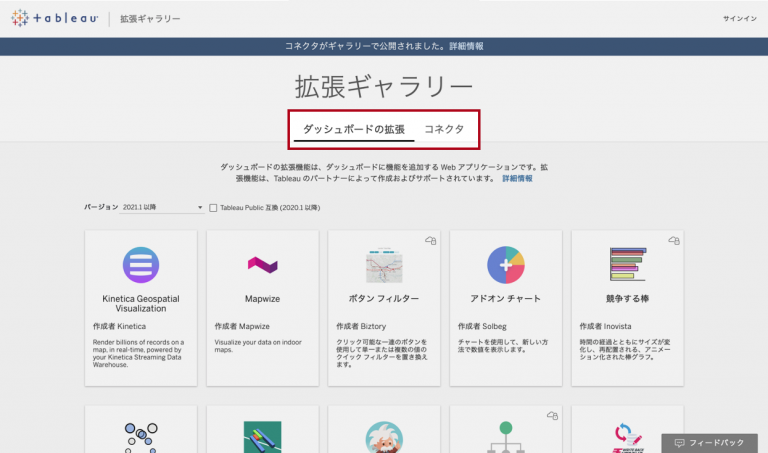Click 作成者 Kinetica text

[x=120, y=326]
